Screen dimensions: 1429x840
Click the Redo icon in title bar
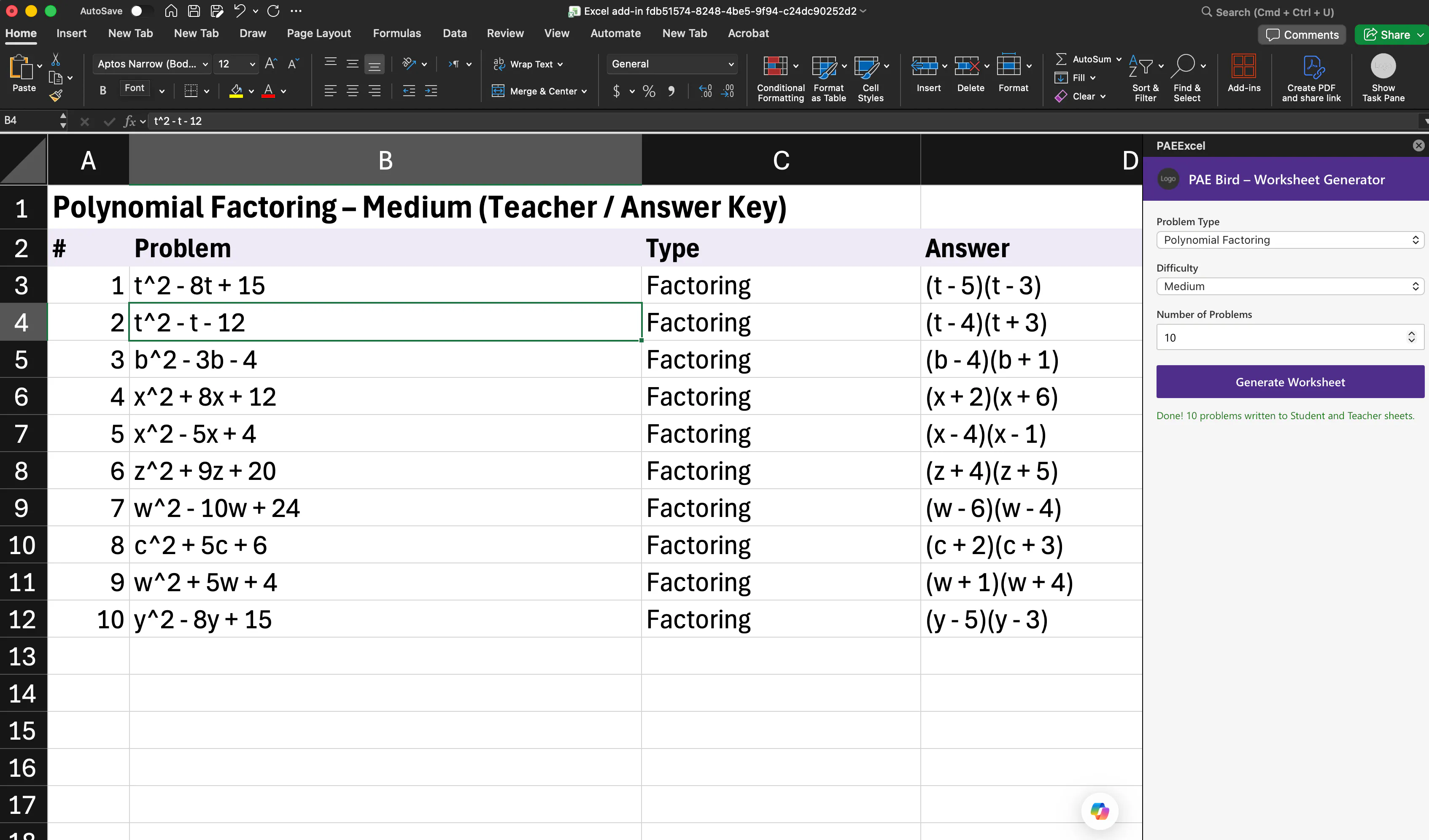tap(273, 11)
